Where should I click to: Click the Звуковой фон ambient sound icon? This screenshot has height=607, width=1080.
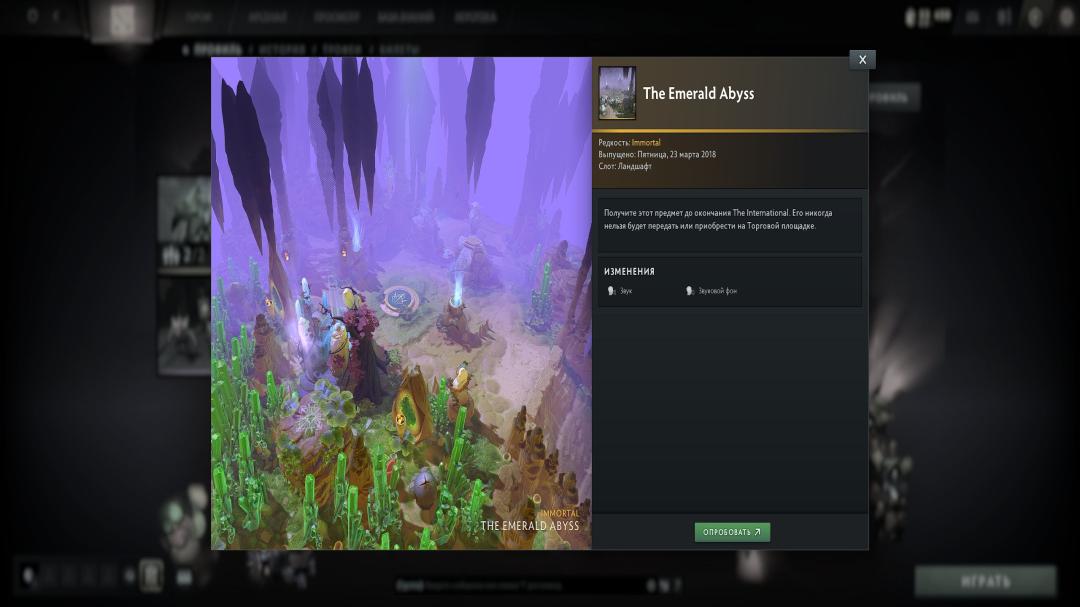pyautogui.click(x=689, y=291)
